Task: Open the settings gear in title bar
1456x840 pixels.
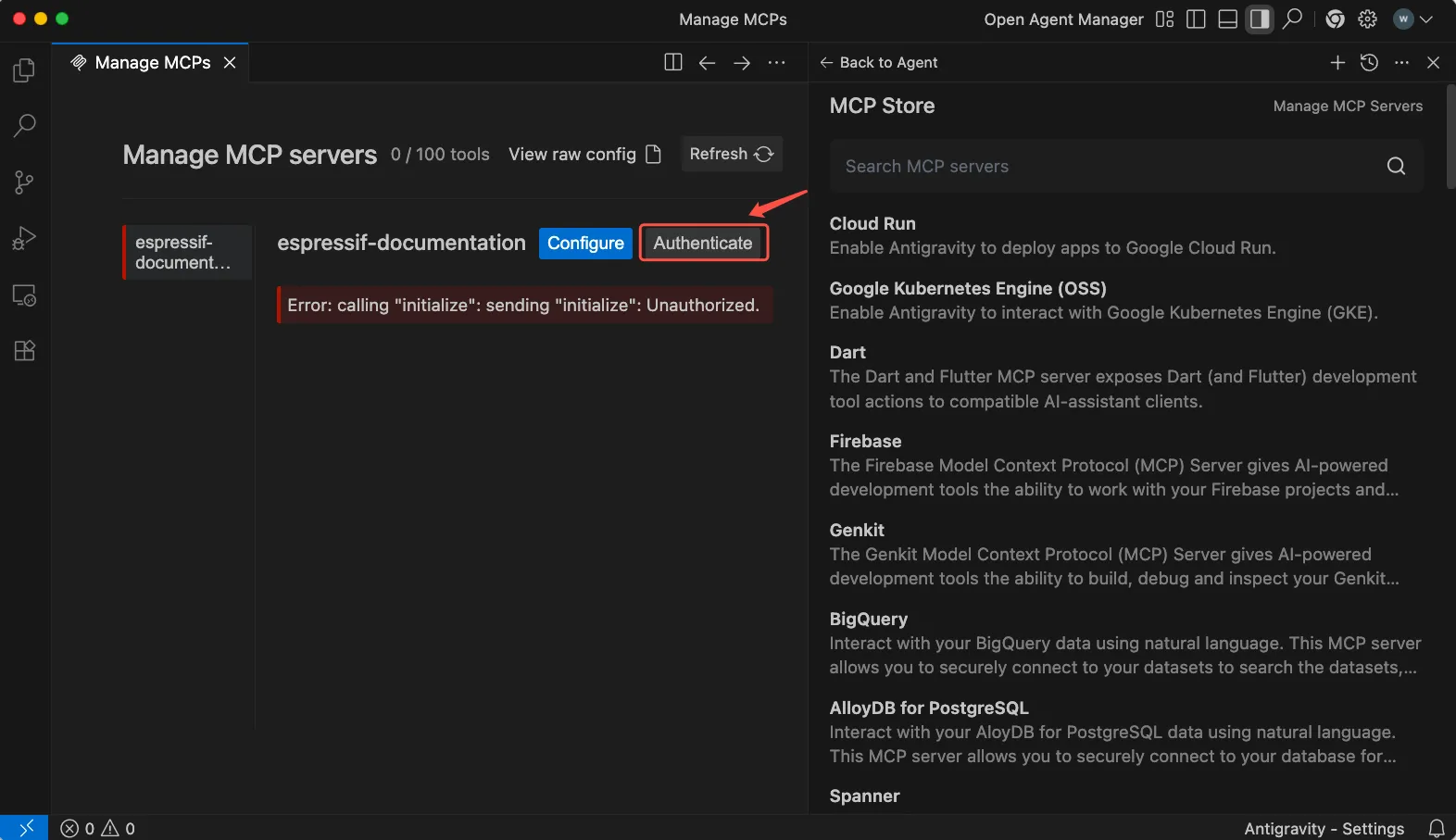Action: [x=1368, y=19]
